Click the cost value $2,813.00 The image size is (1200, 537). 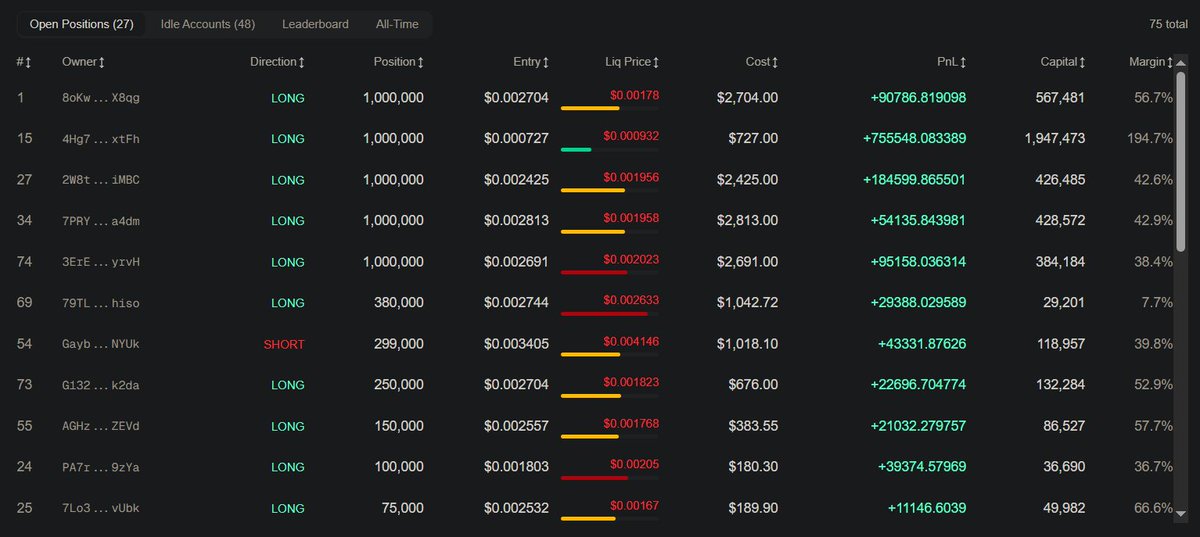748,221
